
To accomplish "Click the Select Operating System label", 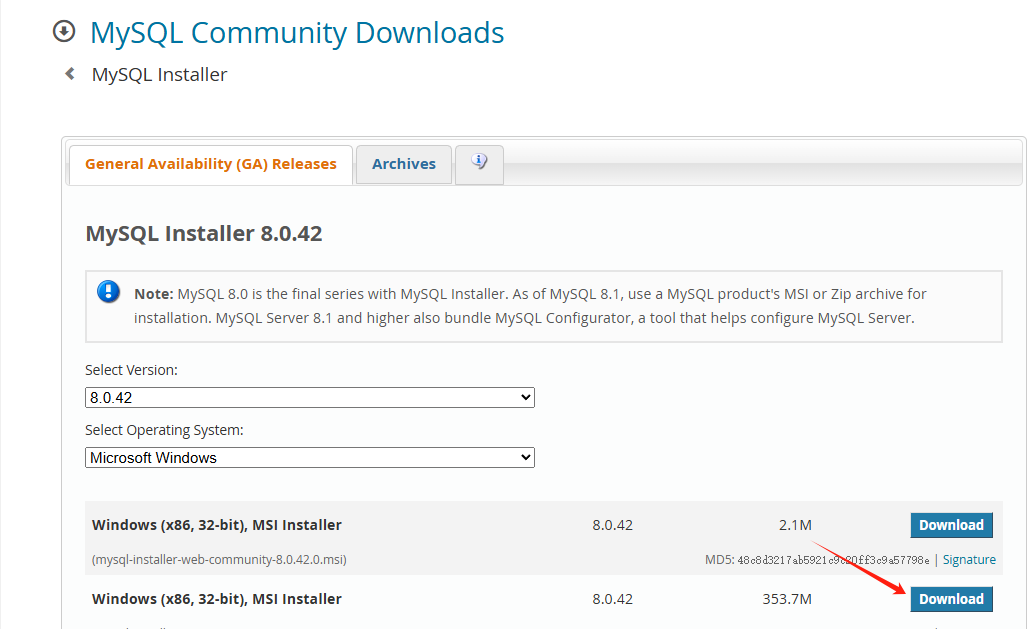I will (164, 431).
